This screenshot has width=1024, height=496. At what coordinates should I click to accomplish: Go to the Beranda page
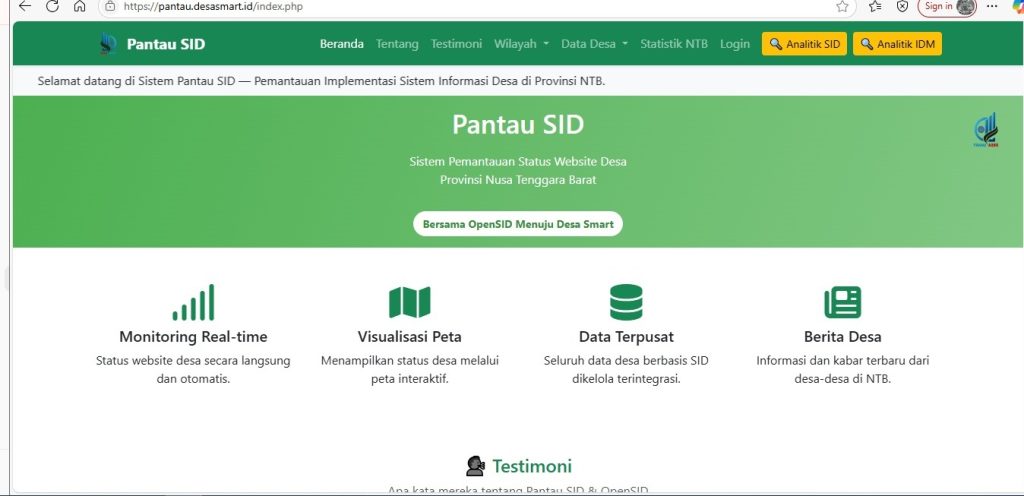(342, 44)
